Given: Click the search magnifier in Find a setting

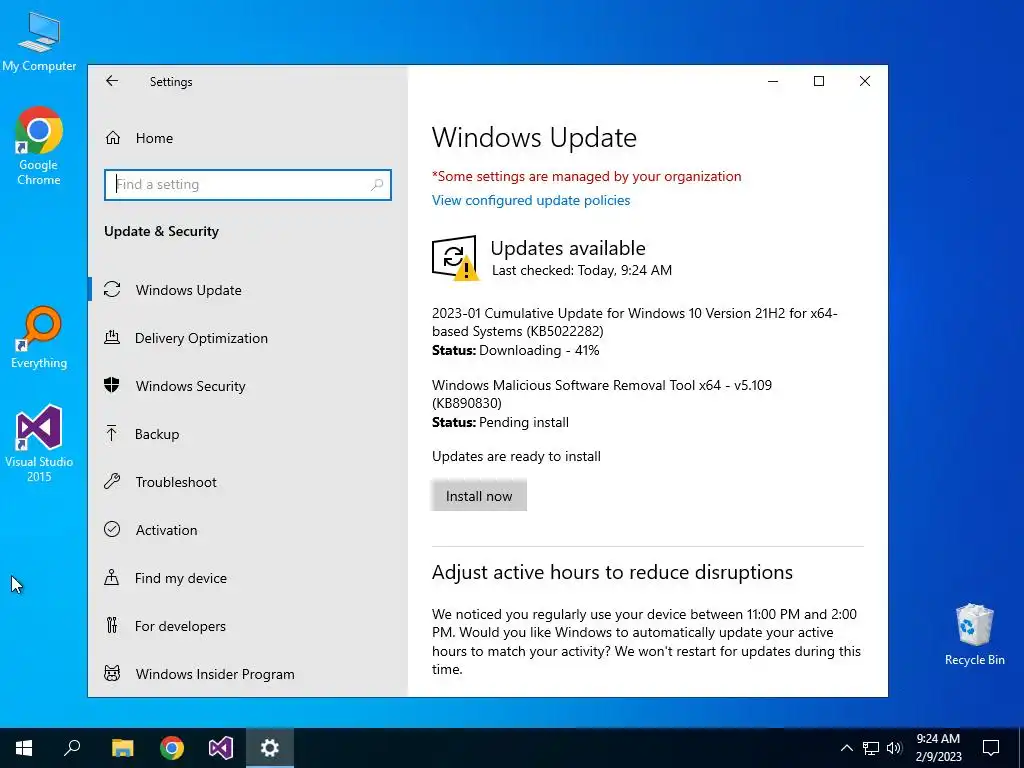Looking at the screenshot, I should click(x=377, y=185).
